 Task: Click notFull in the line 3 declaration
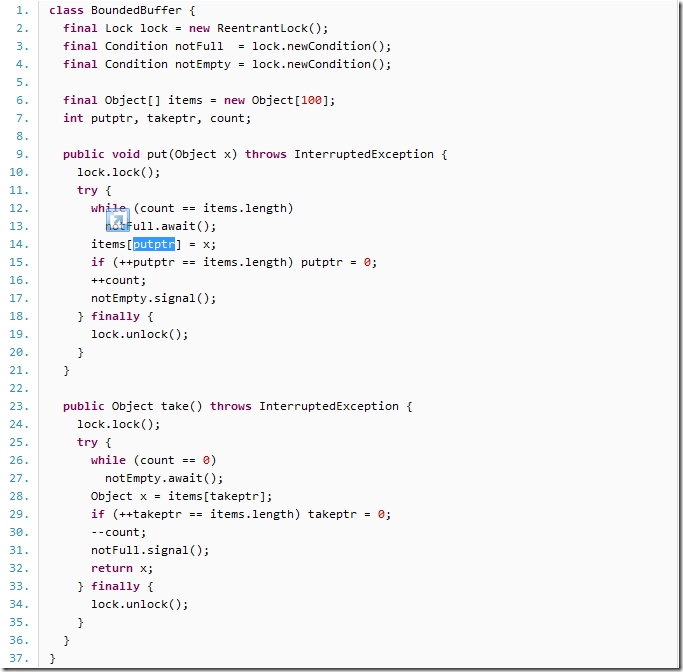[199, 46]
